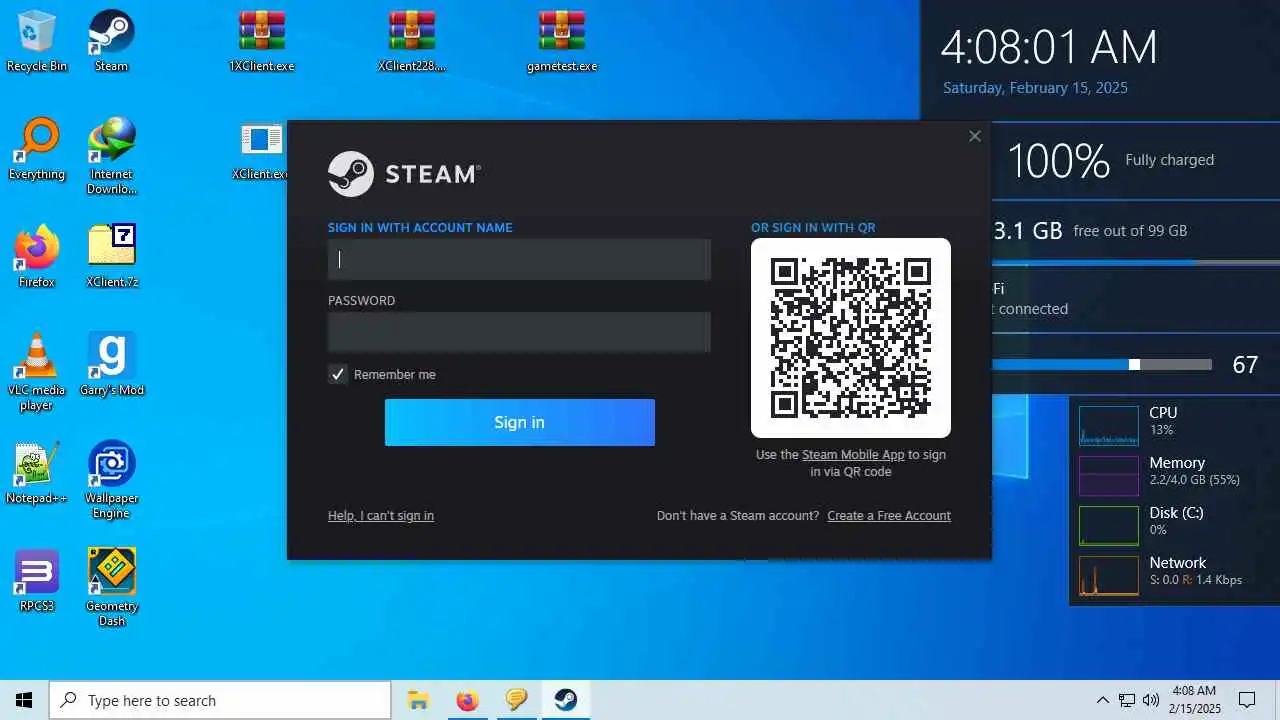Select the gametest.exe archive icon
1280x720 pixels.
tap(562, 41)
